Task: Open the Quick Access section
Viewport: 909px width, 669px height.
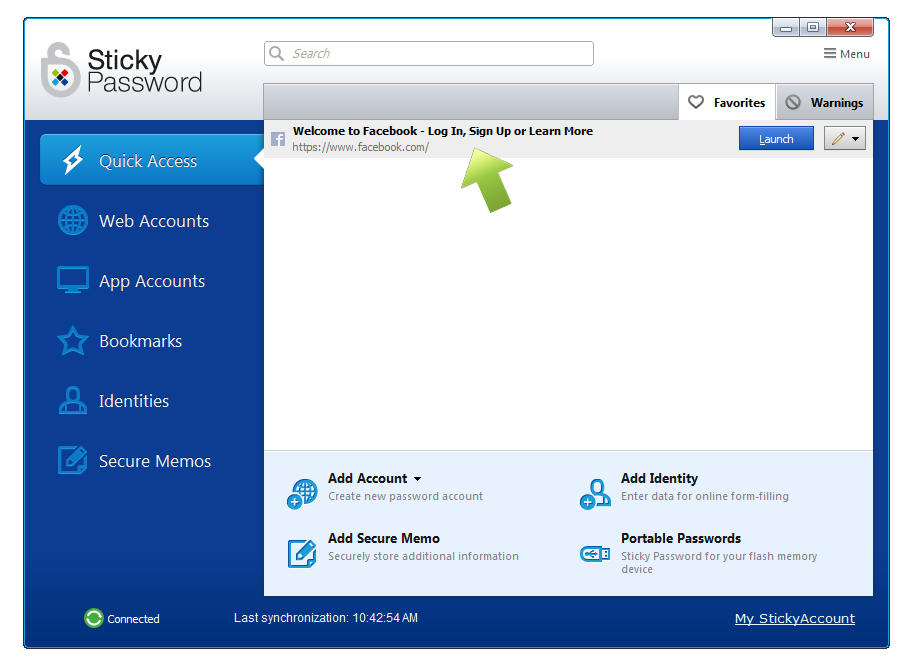Action: coord(152,160)
